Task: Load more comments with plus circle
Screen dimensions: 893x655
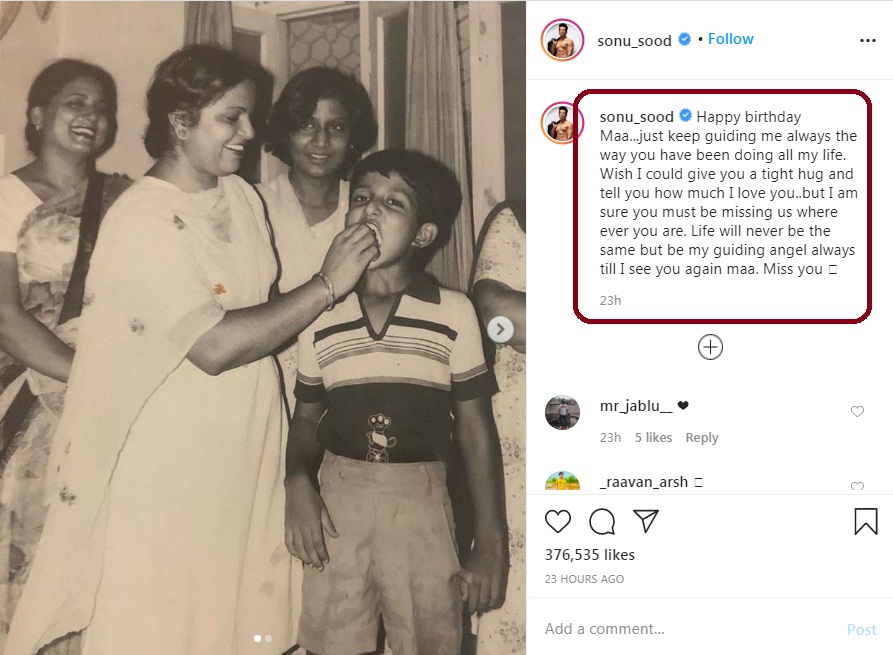Action: [x=710, y=347]
